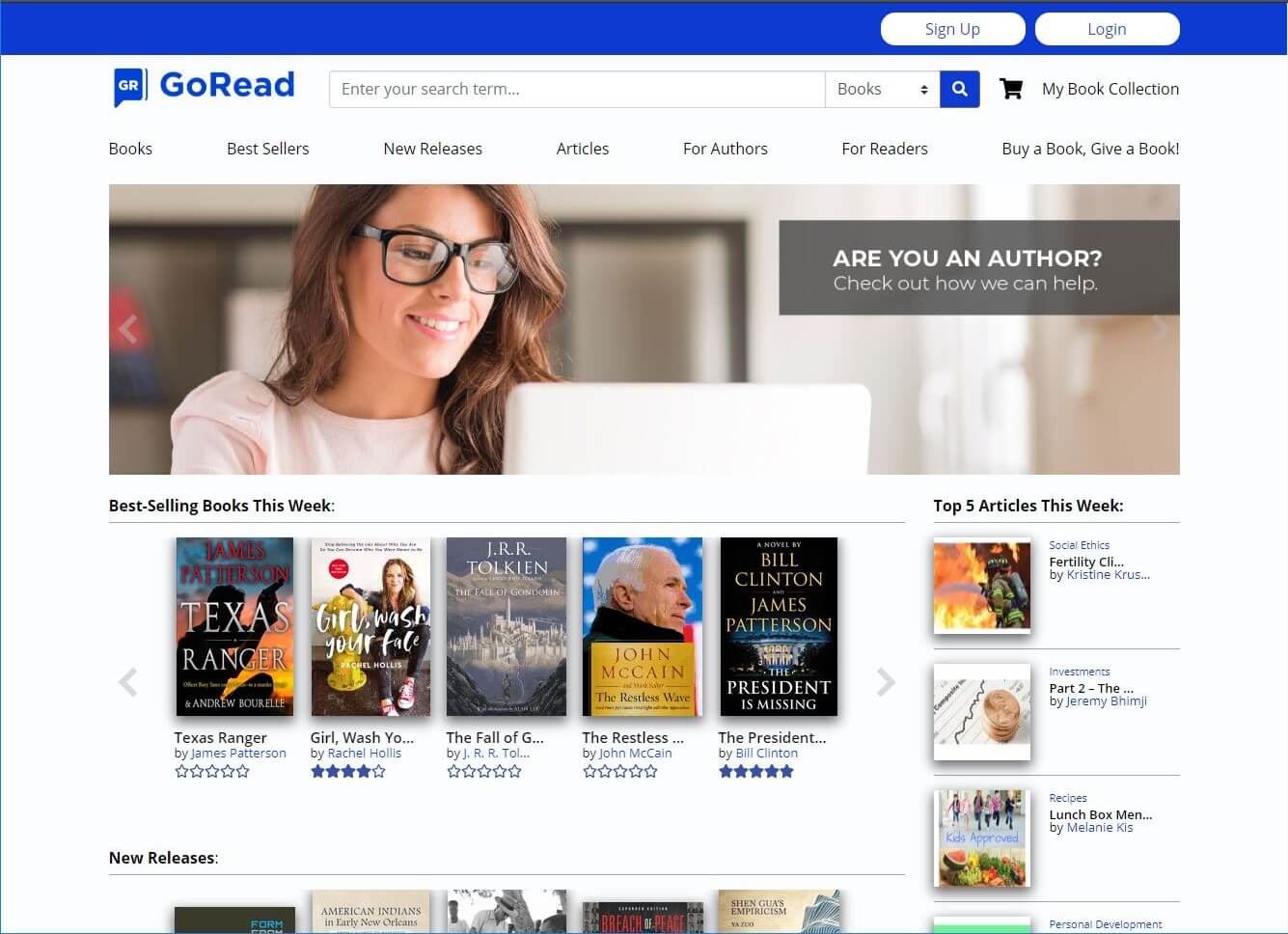Click in the search term field
The width and height of the screenshot is (1288, 934).
coord(577,89)
